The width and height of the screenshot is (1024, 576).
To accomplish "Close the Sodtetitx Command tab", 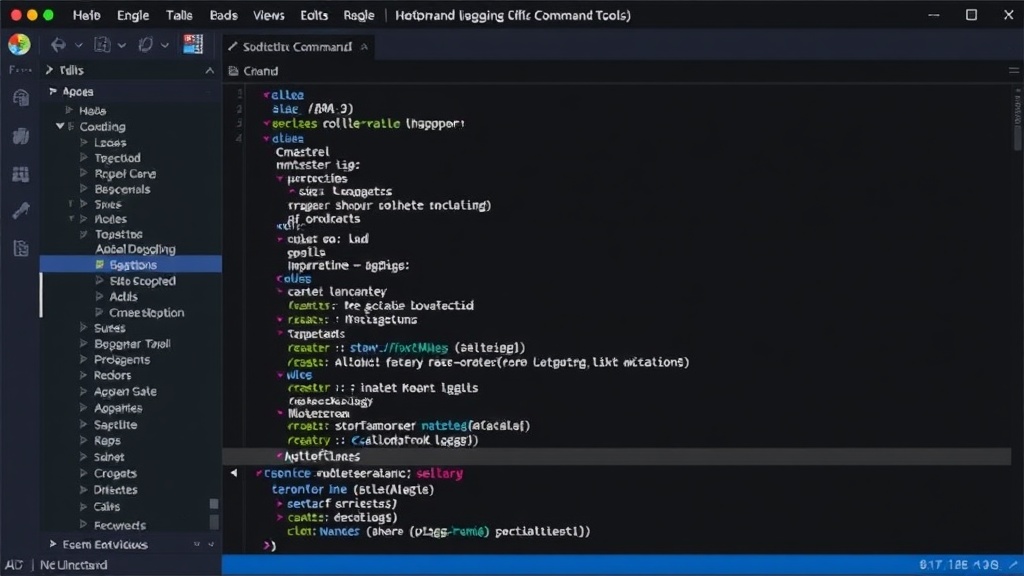I will tap(364, 47).
